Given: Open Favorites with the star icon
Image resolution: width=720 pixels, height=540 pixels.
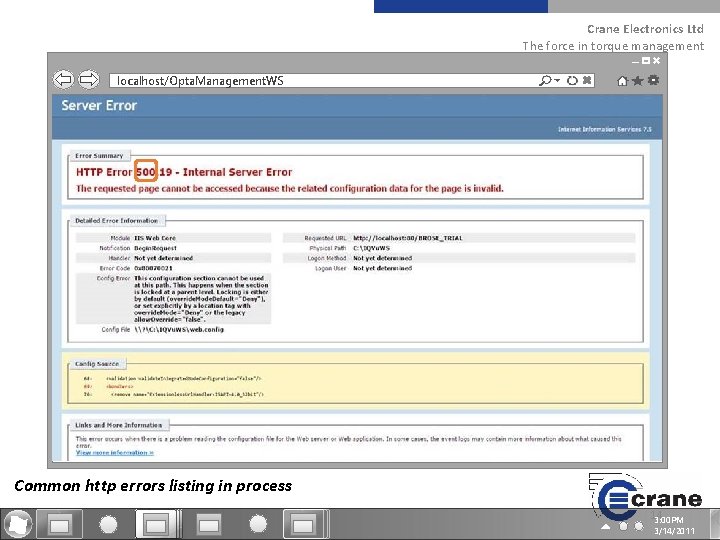Looking at the screenshot, I should (x=637, y=81).
